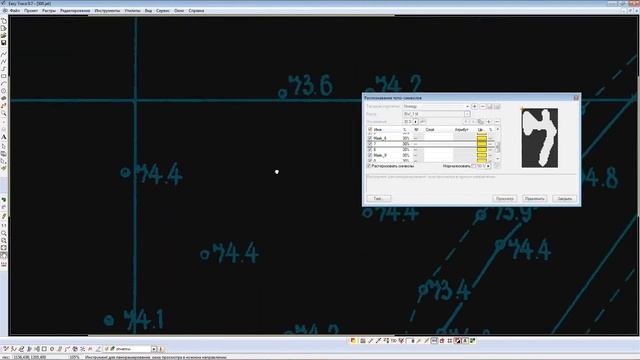Click the symbol 7 preview thumbnail

(540, 138)
